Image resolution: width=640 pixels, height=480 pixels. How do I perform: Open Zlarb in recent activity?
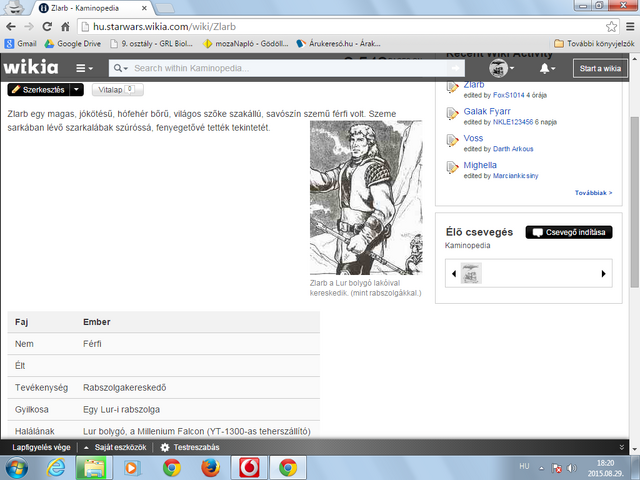pyautogui.click(x=473, y=85)
